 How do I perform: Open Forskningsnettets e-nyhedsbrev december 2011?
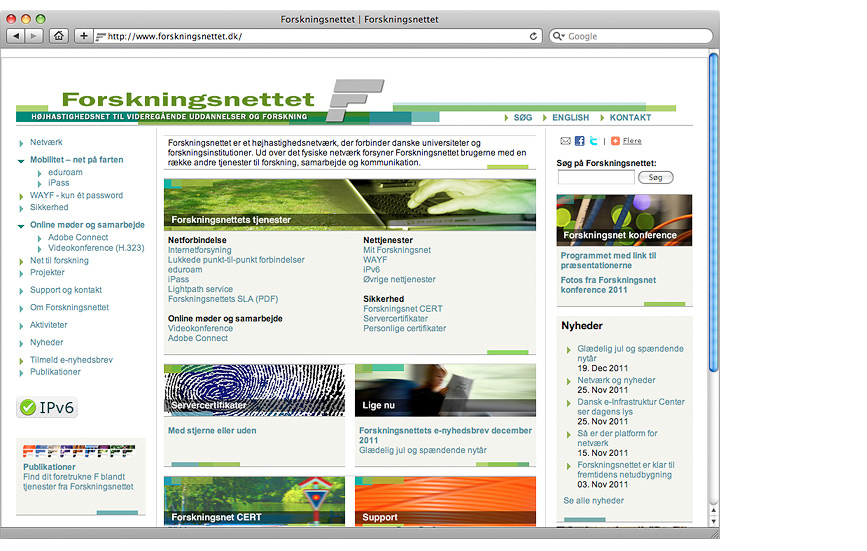click(445, 435)
